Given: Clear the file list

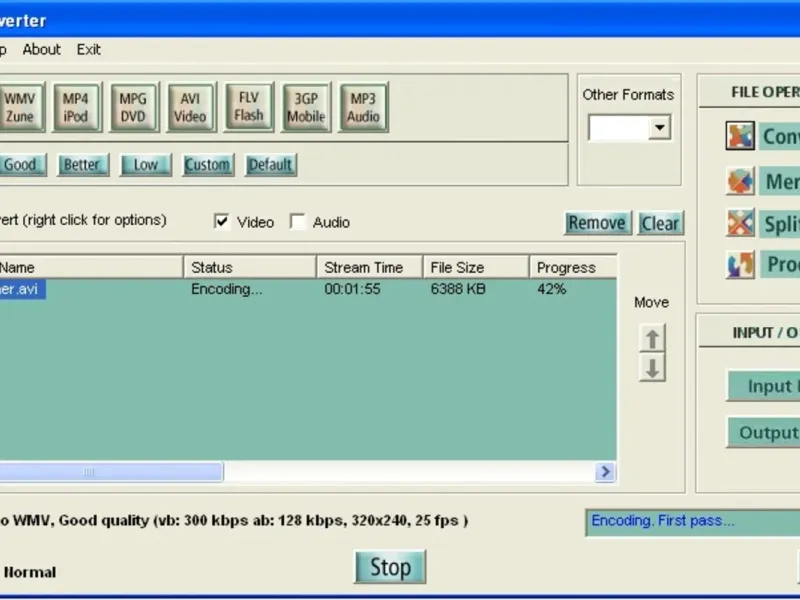Looking at the screenshot, I should click(660, 223).
